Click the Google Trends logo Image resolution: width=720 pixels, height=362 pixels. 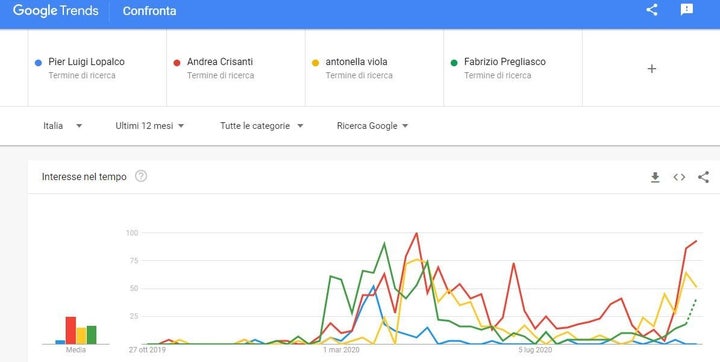tap(56, 11)
